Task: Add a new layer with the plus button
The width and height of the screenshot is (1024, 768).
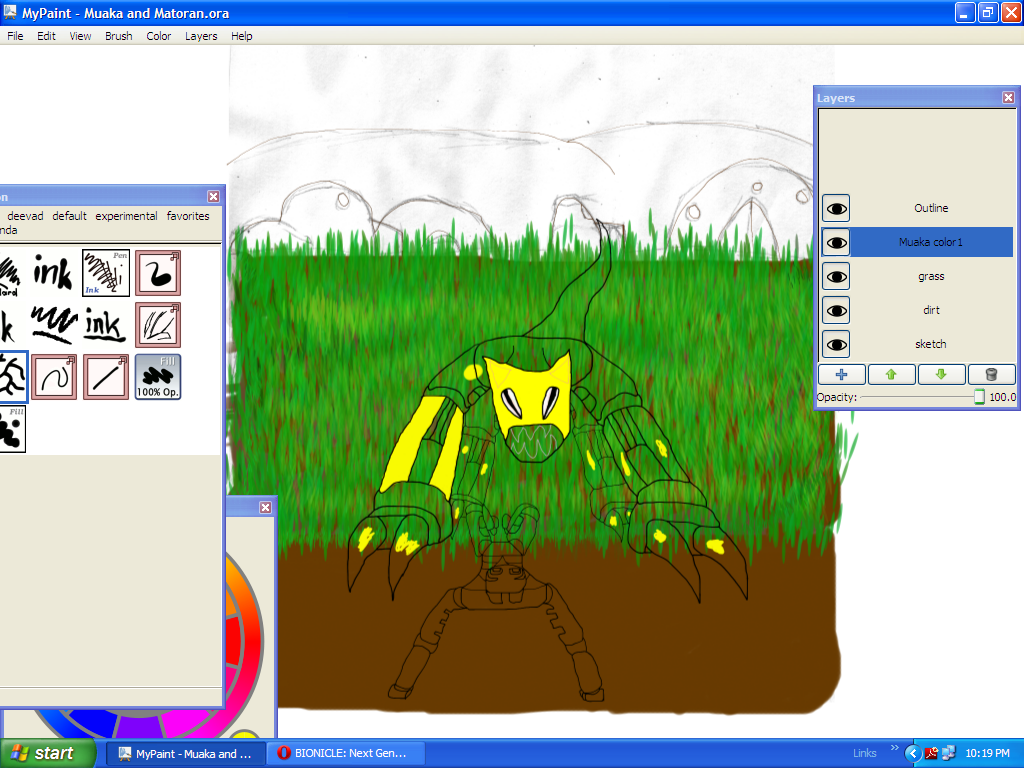Action: point(841,374)
